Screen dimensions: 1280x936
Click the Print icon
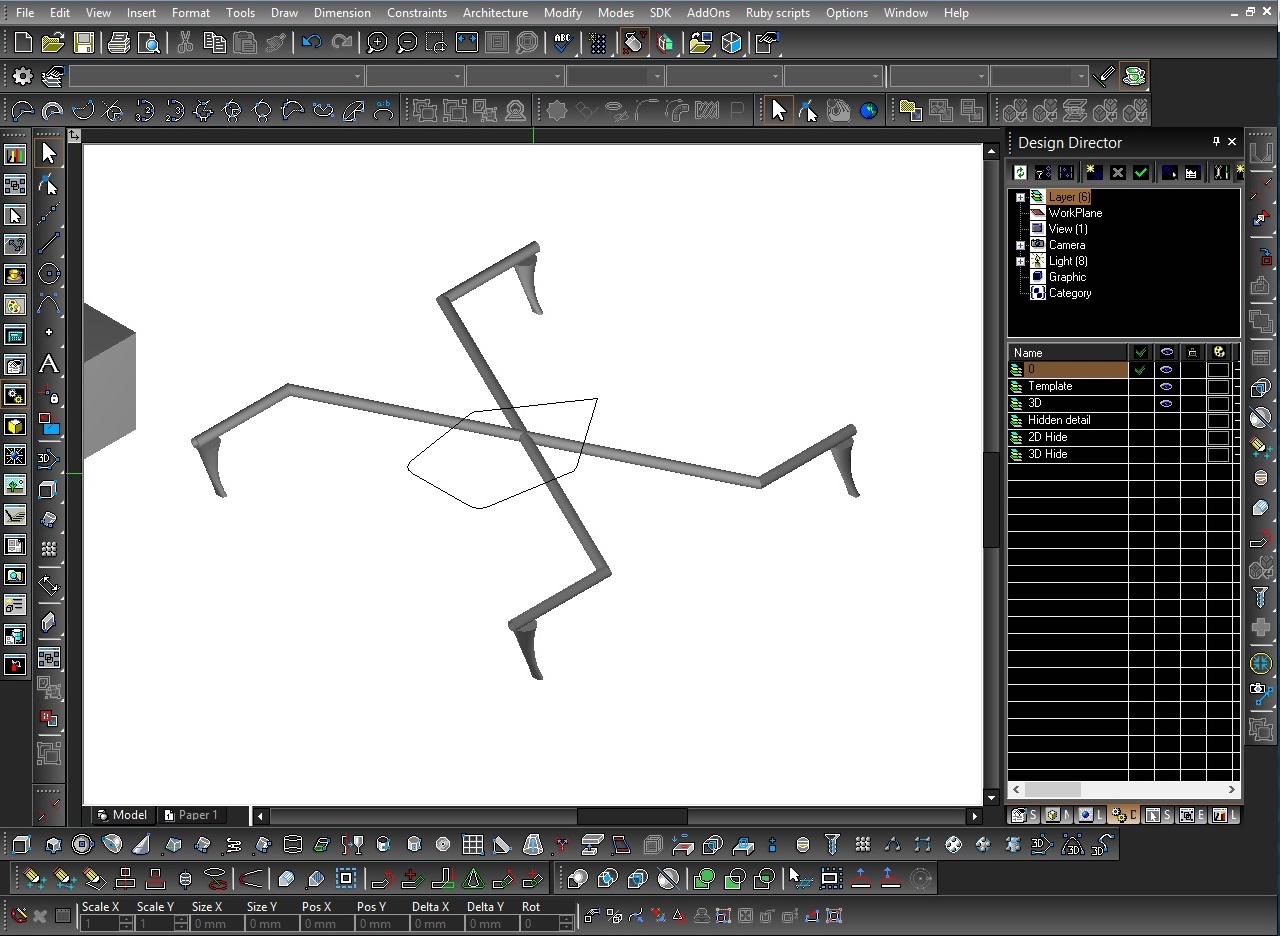119,43
